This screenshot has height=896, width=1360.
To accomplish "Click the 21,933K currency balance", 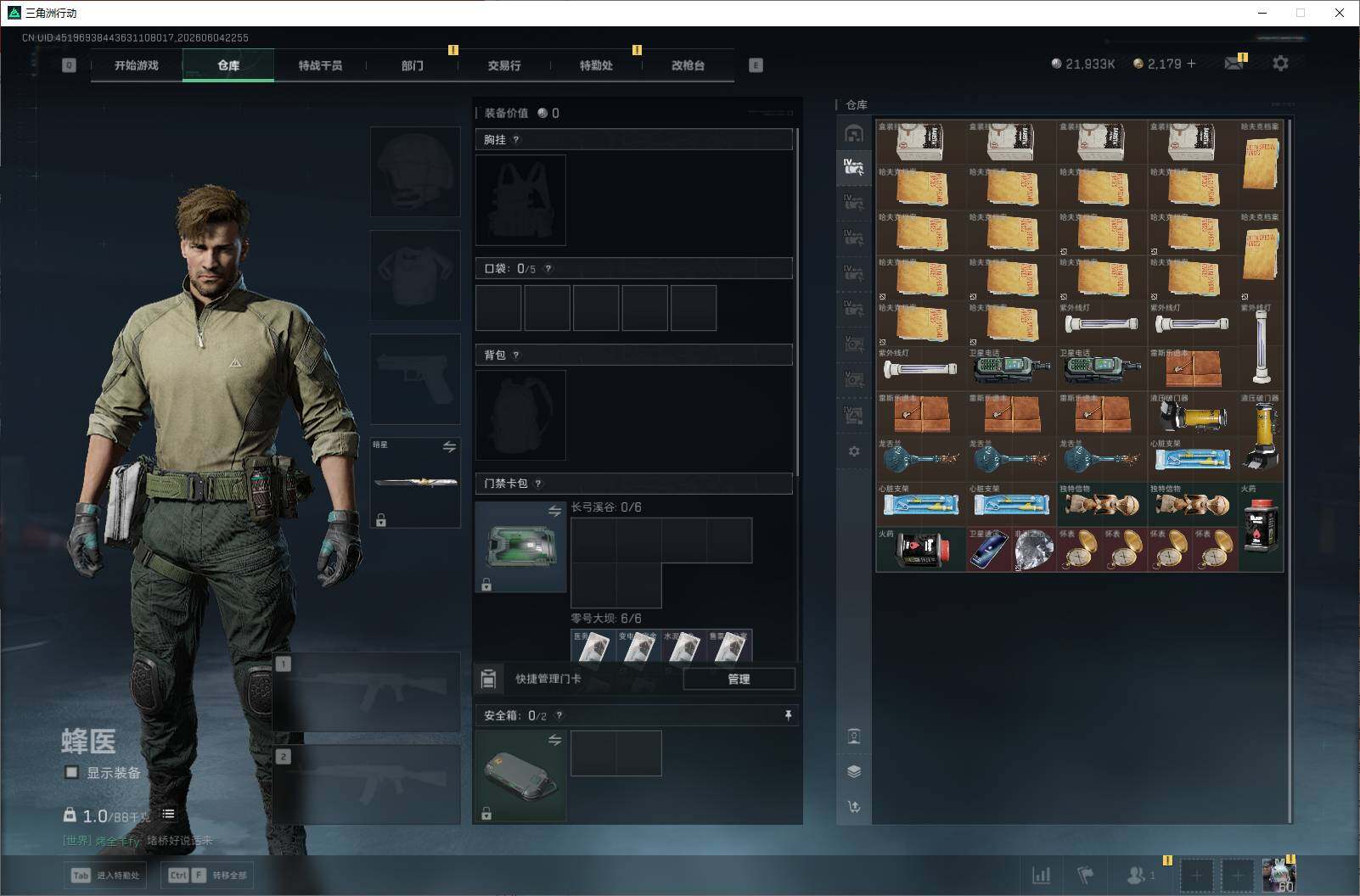I will point(1083,64).
